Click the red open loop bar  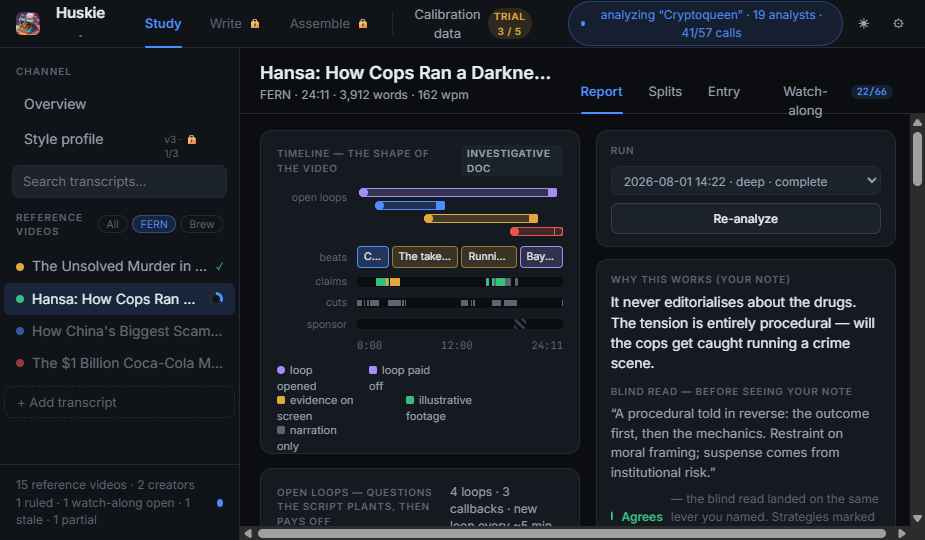click(x=536, y=231)
